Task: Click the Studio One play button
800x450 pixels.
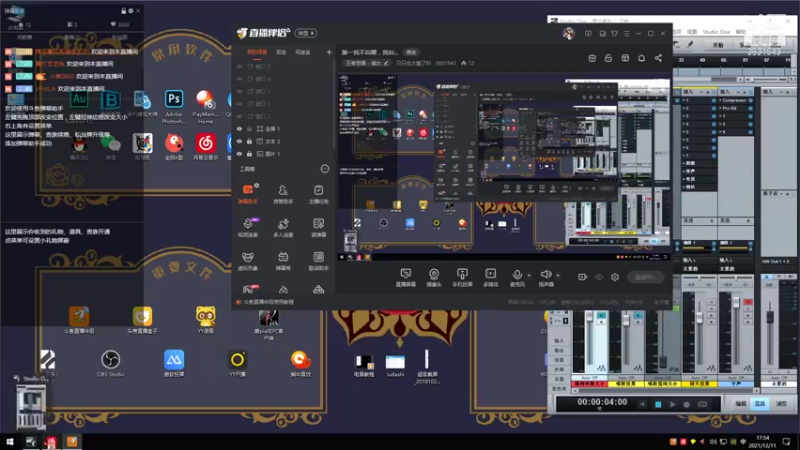Action: [x=672, y=405]
